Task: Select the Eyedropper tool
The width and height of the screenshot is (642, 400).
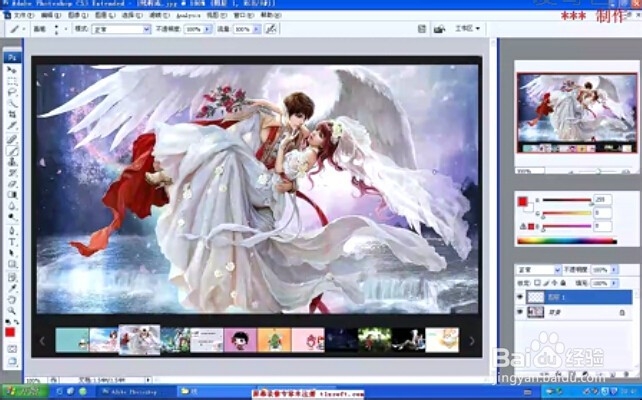Action: click(x=12, y=288)
